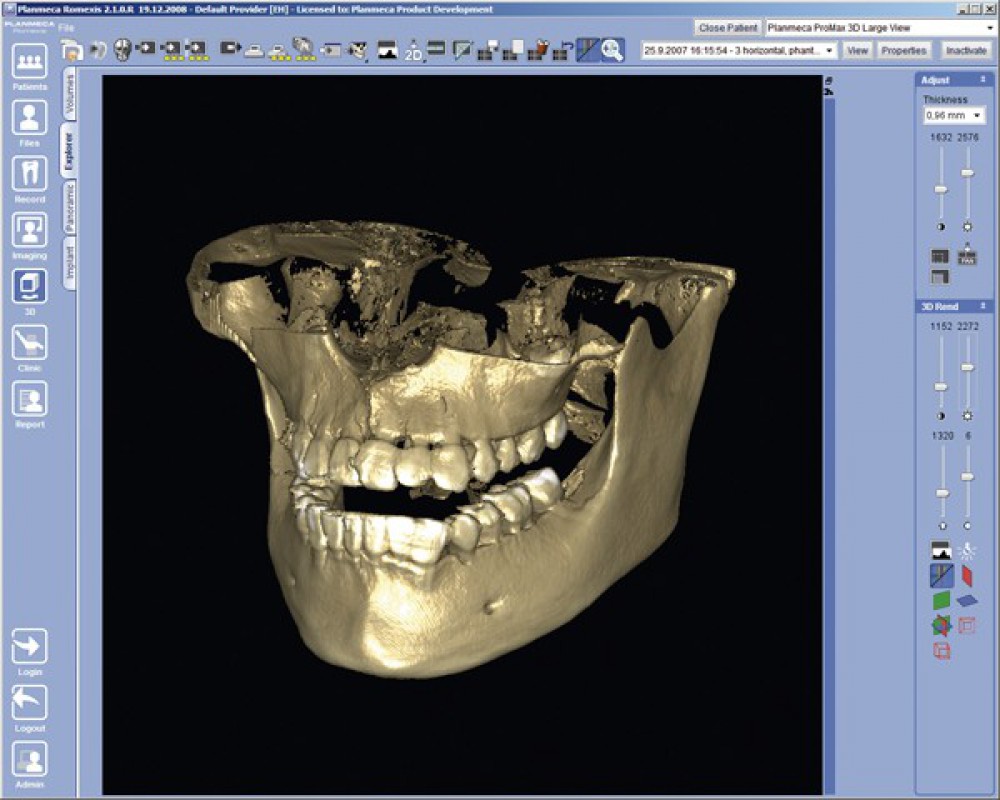Open the Thickness 0.96 mm dropdown
The image size is (1000, 800).
[953, 116]
